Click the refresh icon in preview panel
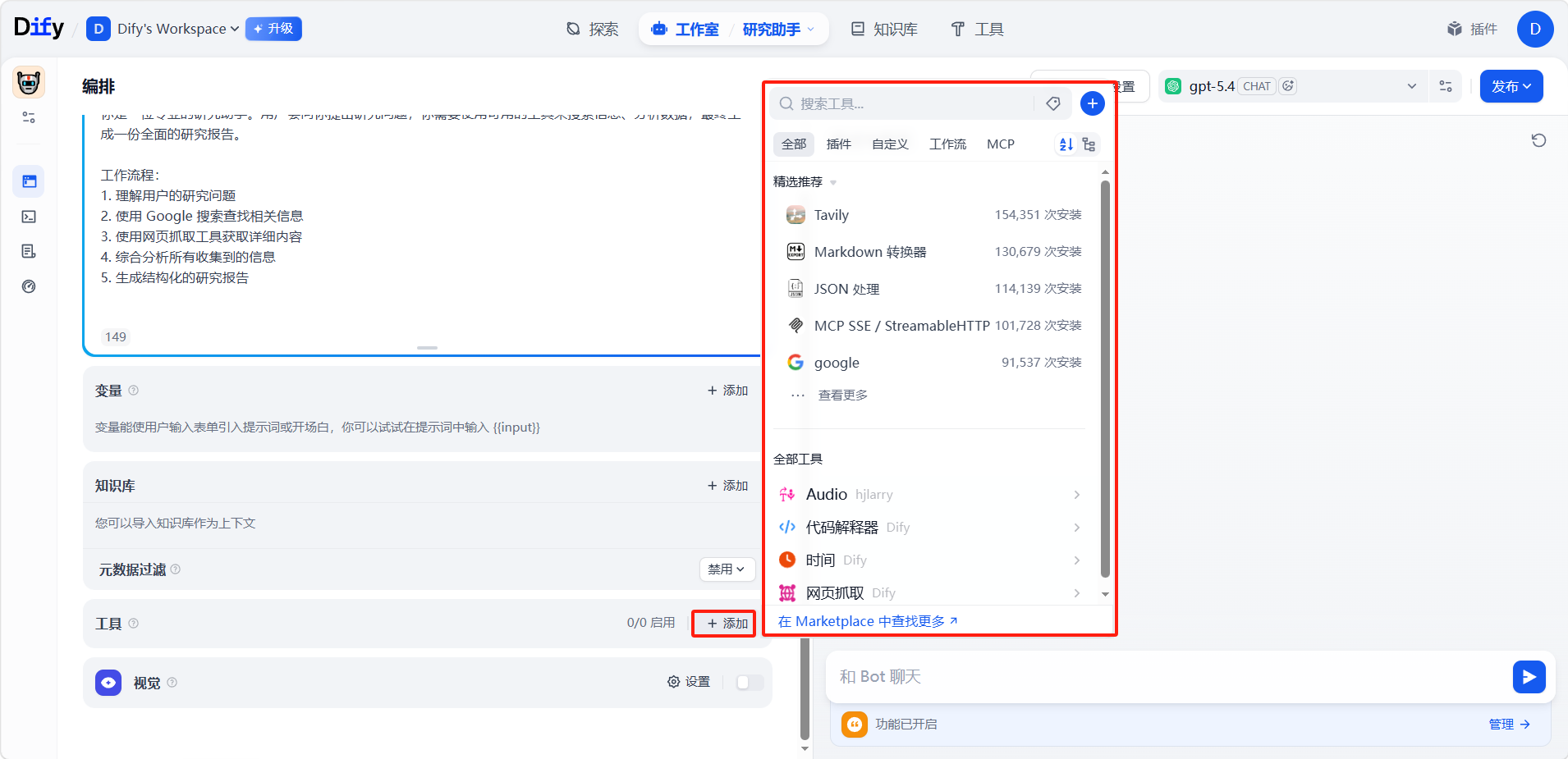Image resolution: width=1568 pixels, height=759 pixels. [1538, 140]
